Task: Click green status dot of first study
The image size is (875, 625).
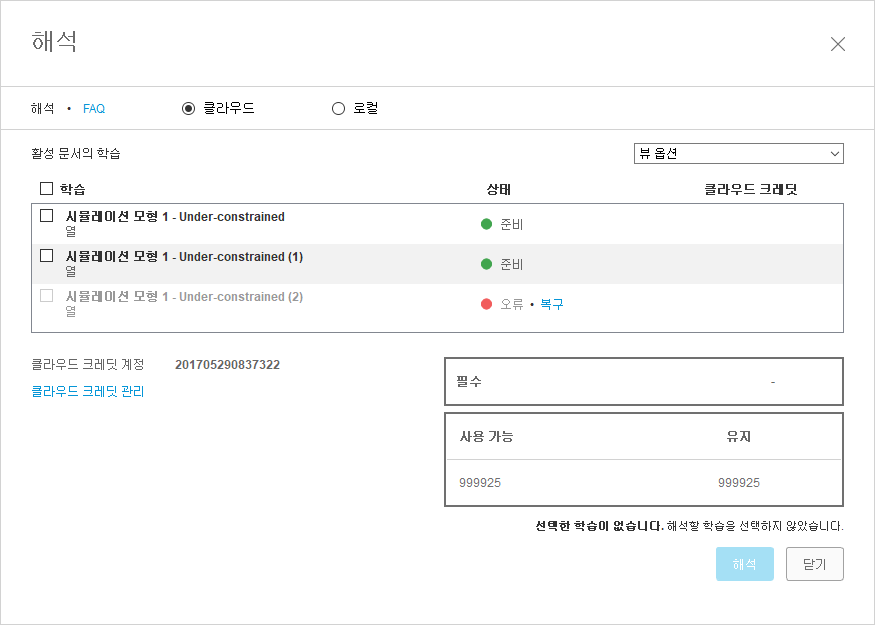Action: click(486, 224)
